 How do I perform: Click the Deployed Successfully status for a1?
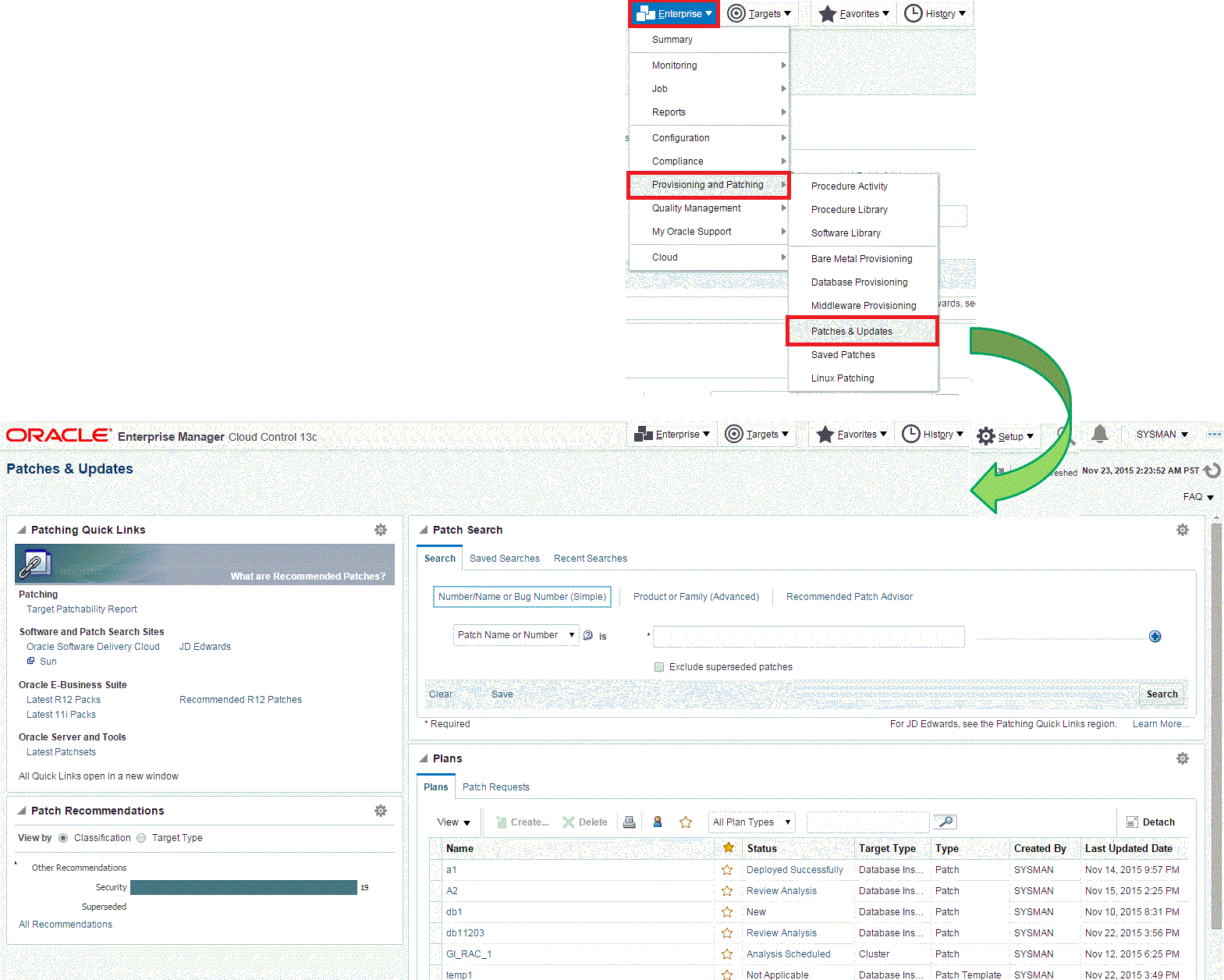pyautogui.click(x=795, y=870)
